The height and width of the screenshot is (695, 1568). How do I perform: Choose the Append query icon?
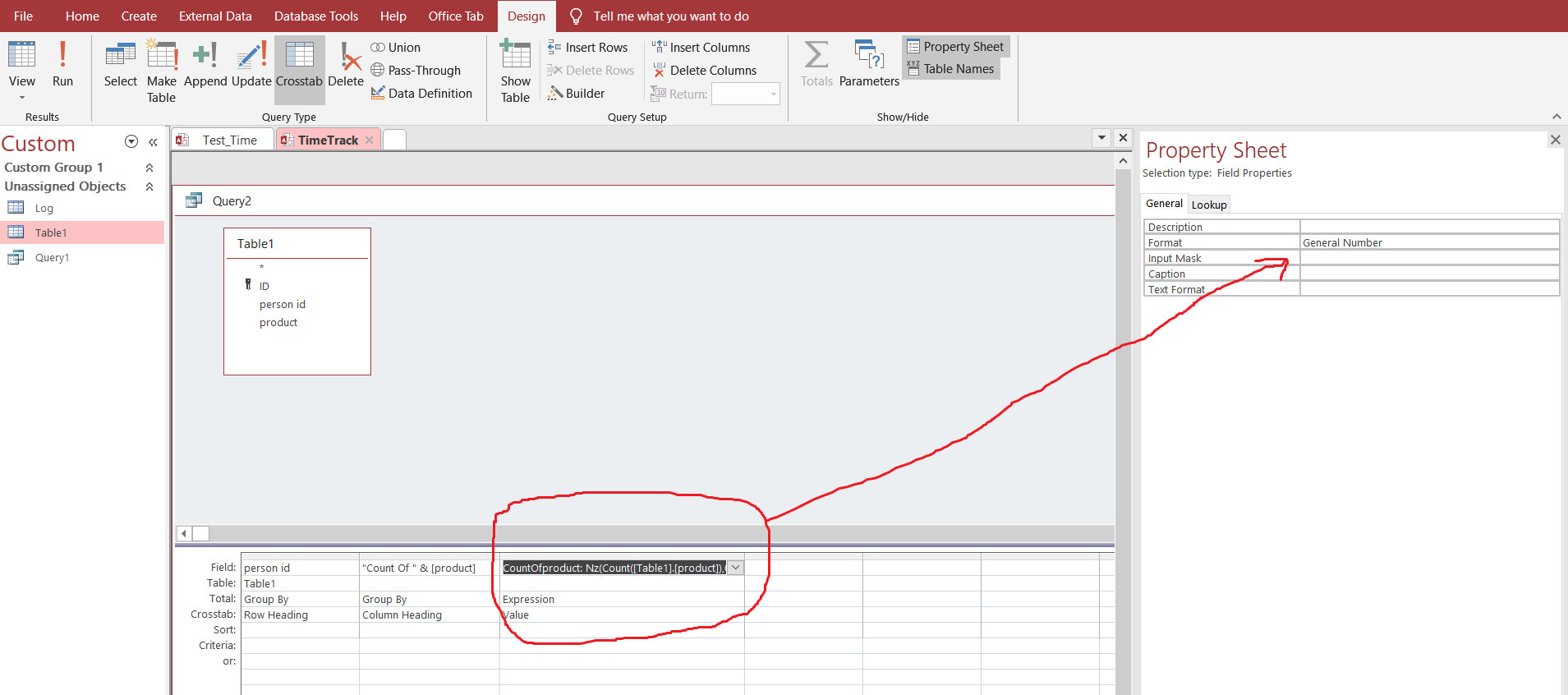tap(205, 64)
